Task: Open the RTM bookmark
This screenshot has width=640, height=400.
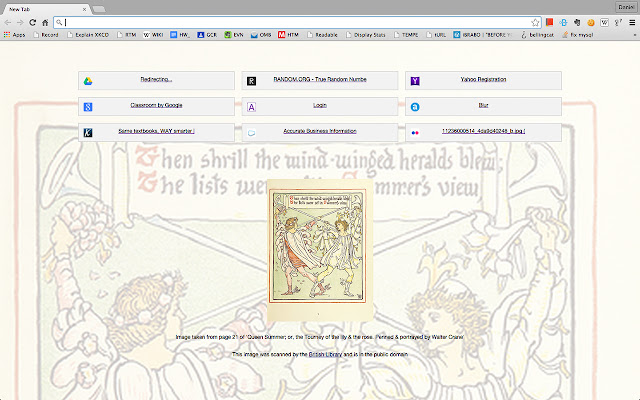Action: click(127, 35)
